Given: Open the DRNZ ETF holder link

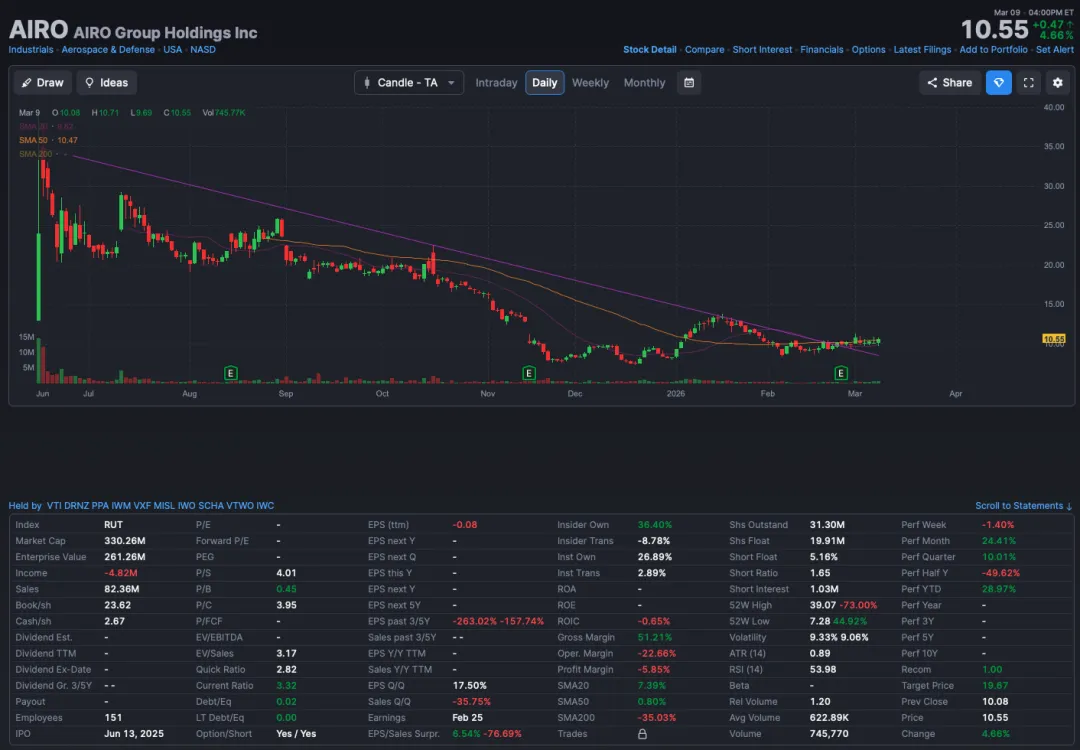Looking at the screenshot, I should [76, 506].
